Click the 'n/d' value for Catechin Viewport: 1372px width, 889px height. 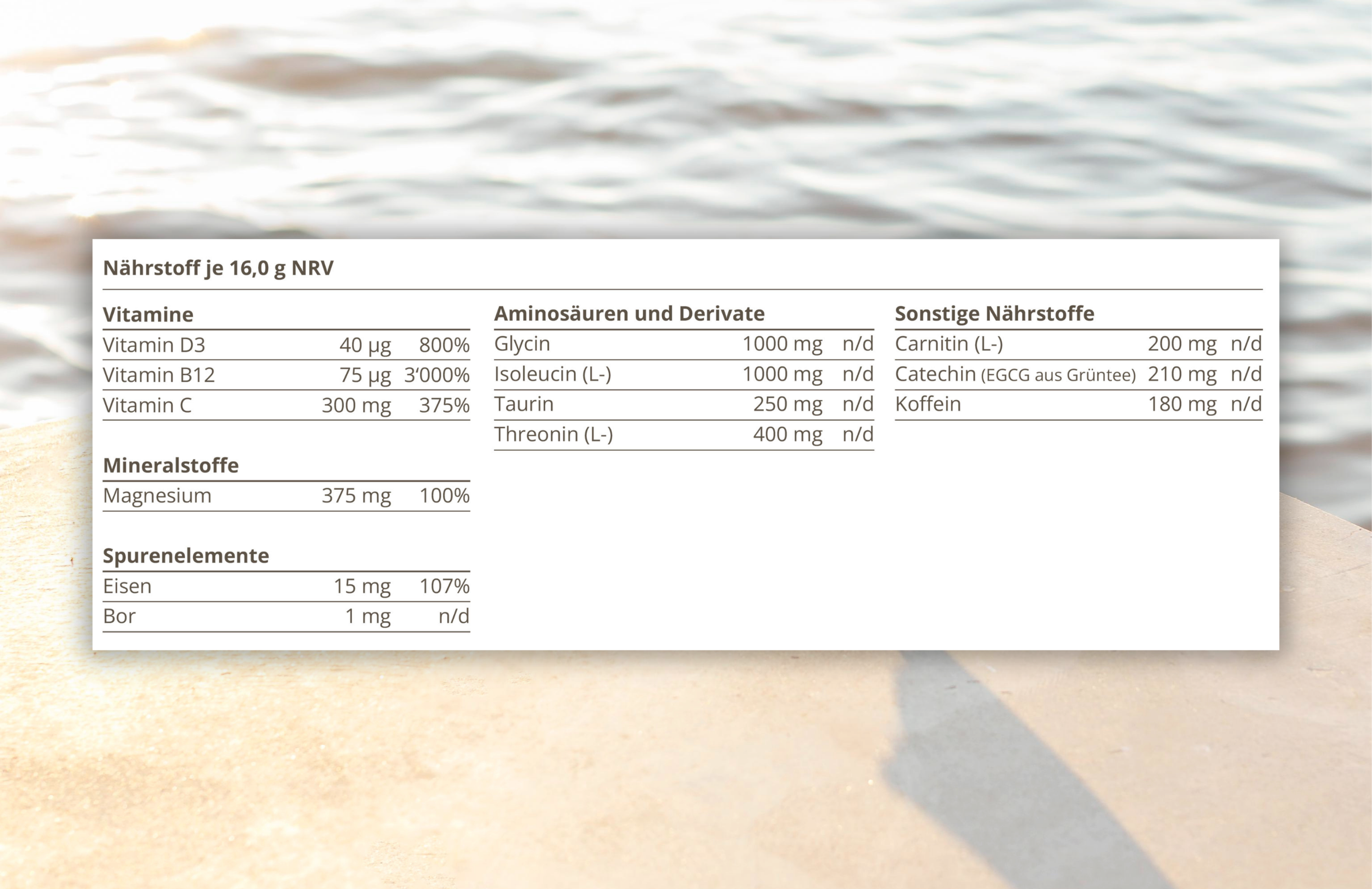coord(1246,374)
